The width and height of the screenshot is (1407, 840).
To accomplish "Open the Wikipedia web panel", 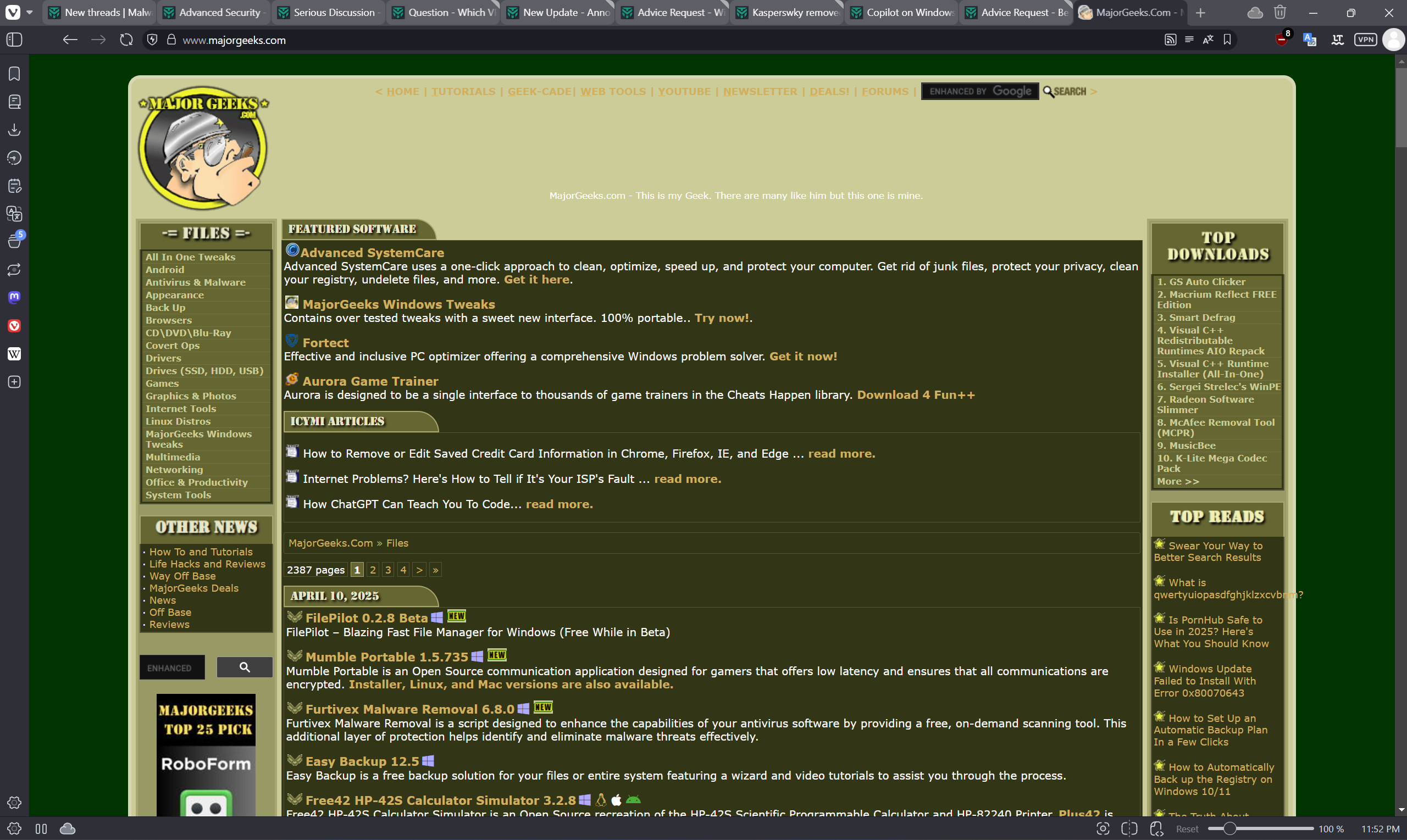I will (14, 354).
